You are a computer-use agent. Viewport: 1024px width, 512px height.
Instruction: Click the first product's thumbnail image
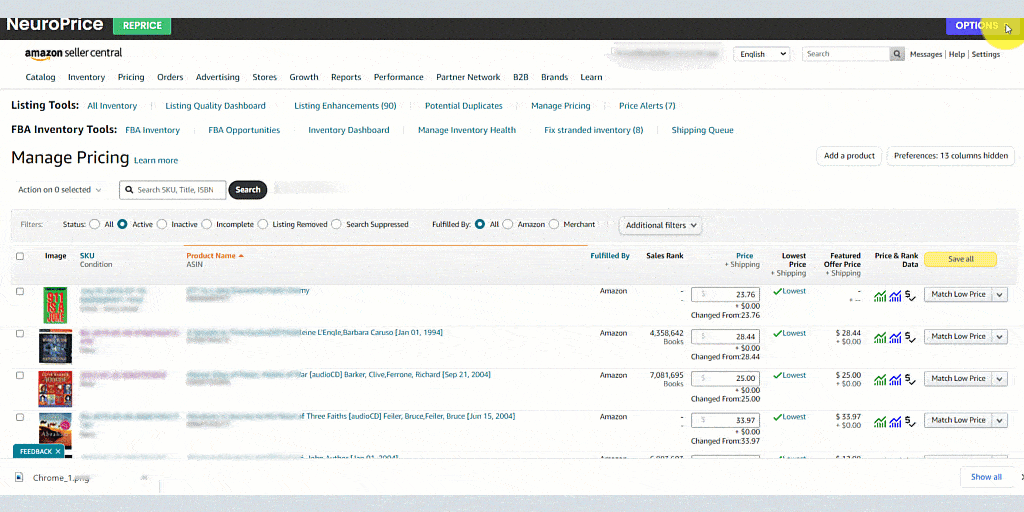point(55,305)
